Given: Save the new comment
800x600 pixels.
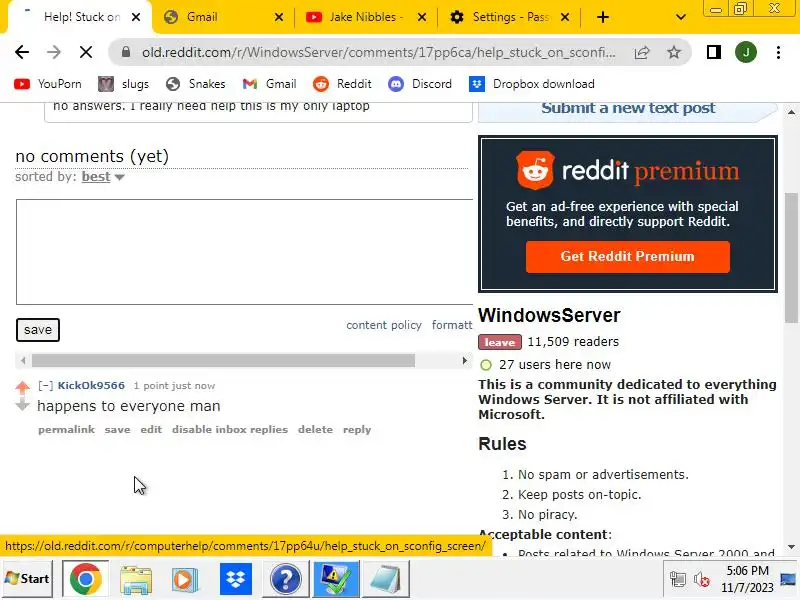Looking at the screenshot, I should tap(38, 330).
